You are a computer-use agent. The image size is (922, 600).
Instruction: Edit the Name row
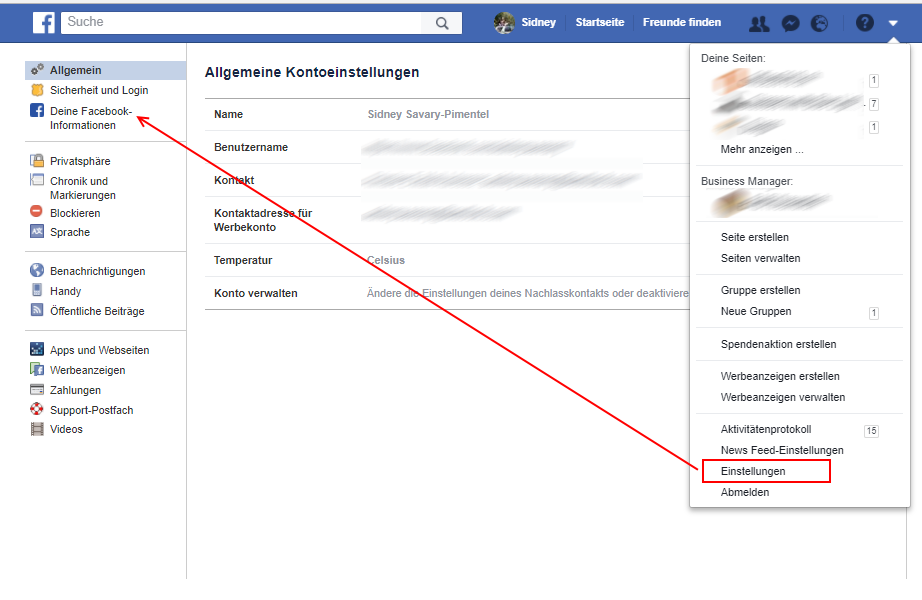click(x=447, y=114)
